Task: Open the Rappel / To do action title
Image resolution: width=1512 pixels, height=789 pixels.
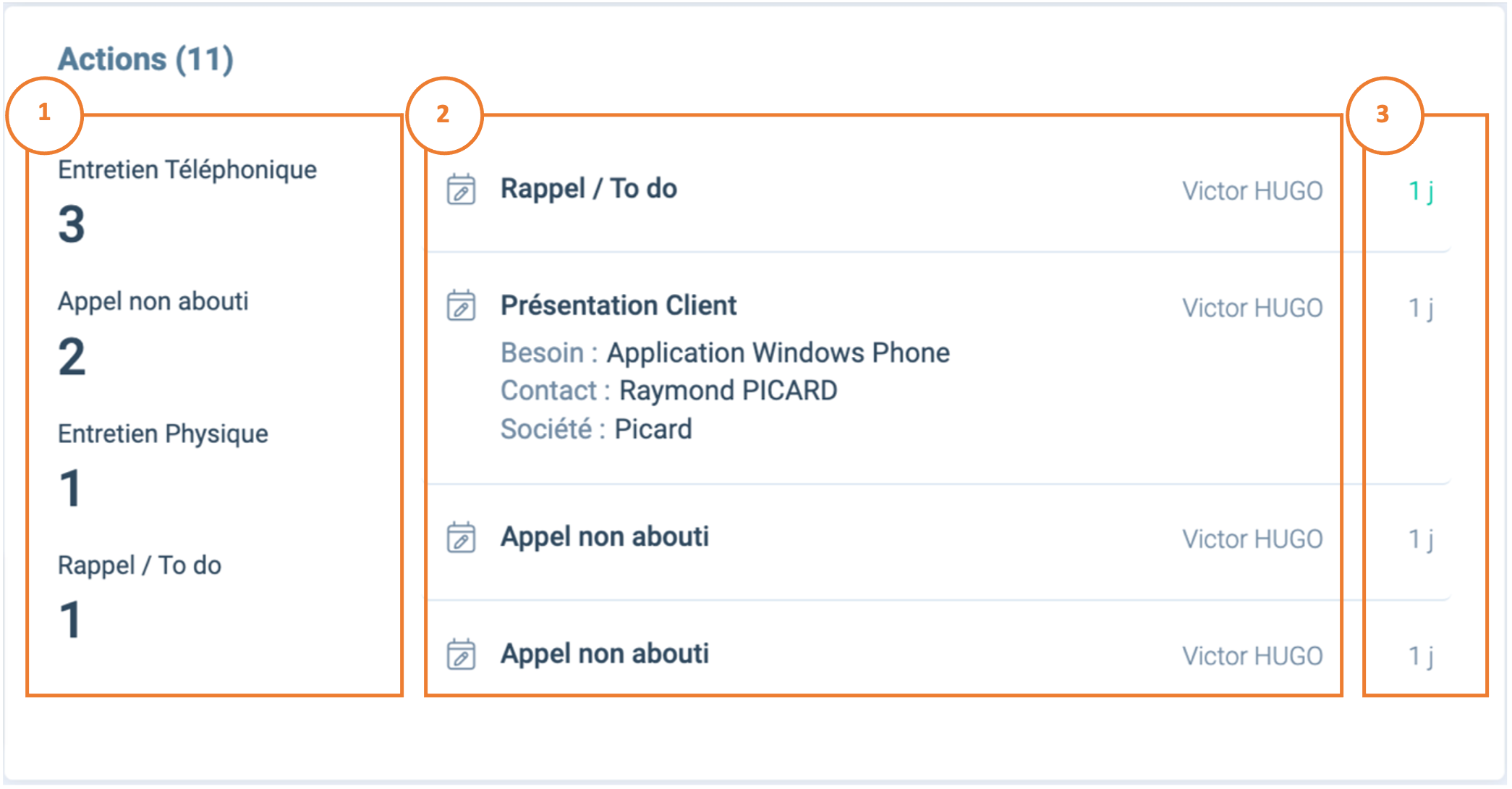Action: coord(589,189)
